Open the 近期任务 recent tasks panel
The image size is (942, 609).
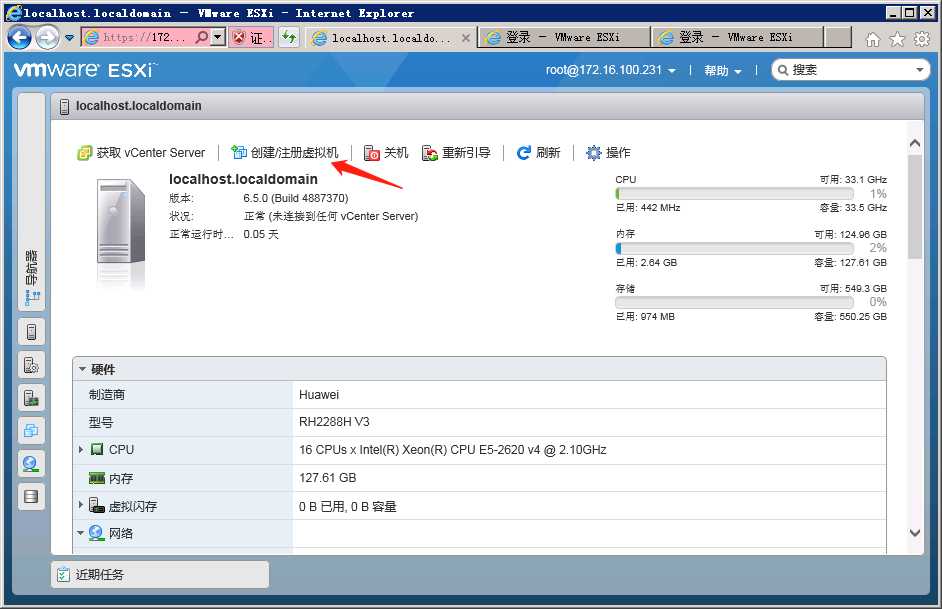pyautogui.click(x=160, y=575)
